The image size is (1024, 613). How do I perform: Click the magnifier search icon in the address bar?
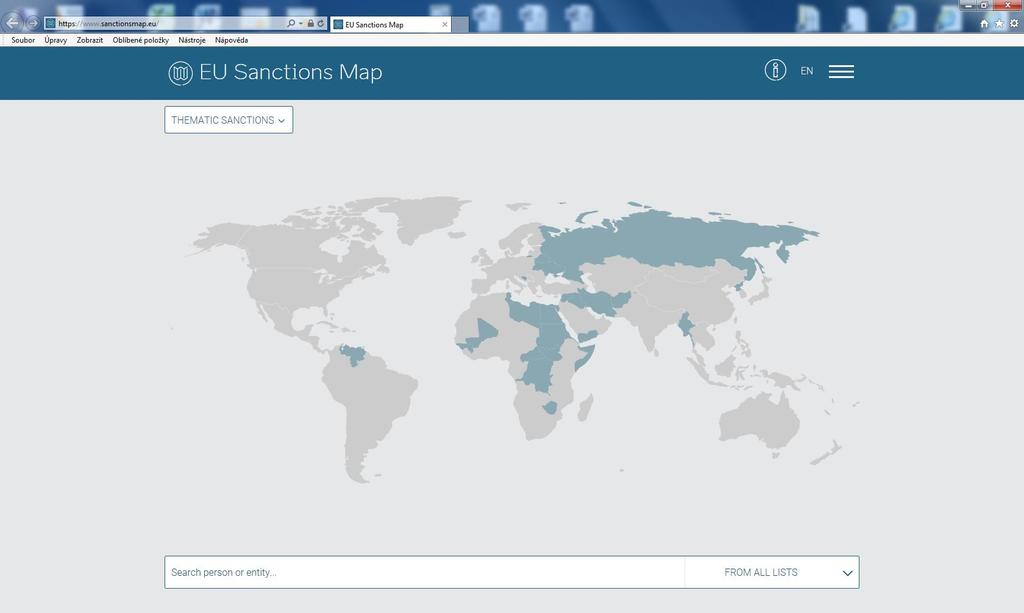291,24
